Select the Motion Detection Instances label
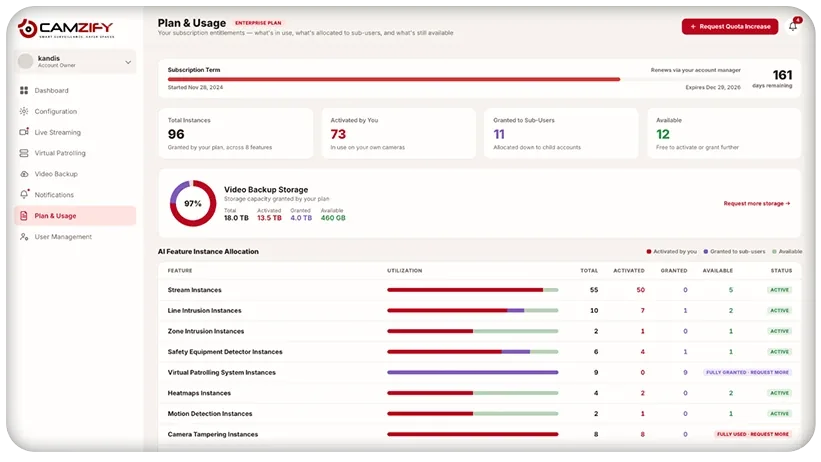This screenshot has height=462, width=821. click(x=210, y=414)
